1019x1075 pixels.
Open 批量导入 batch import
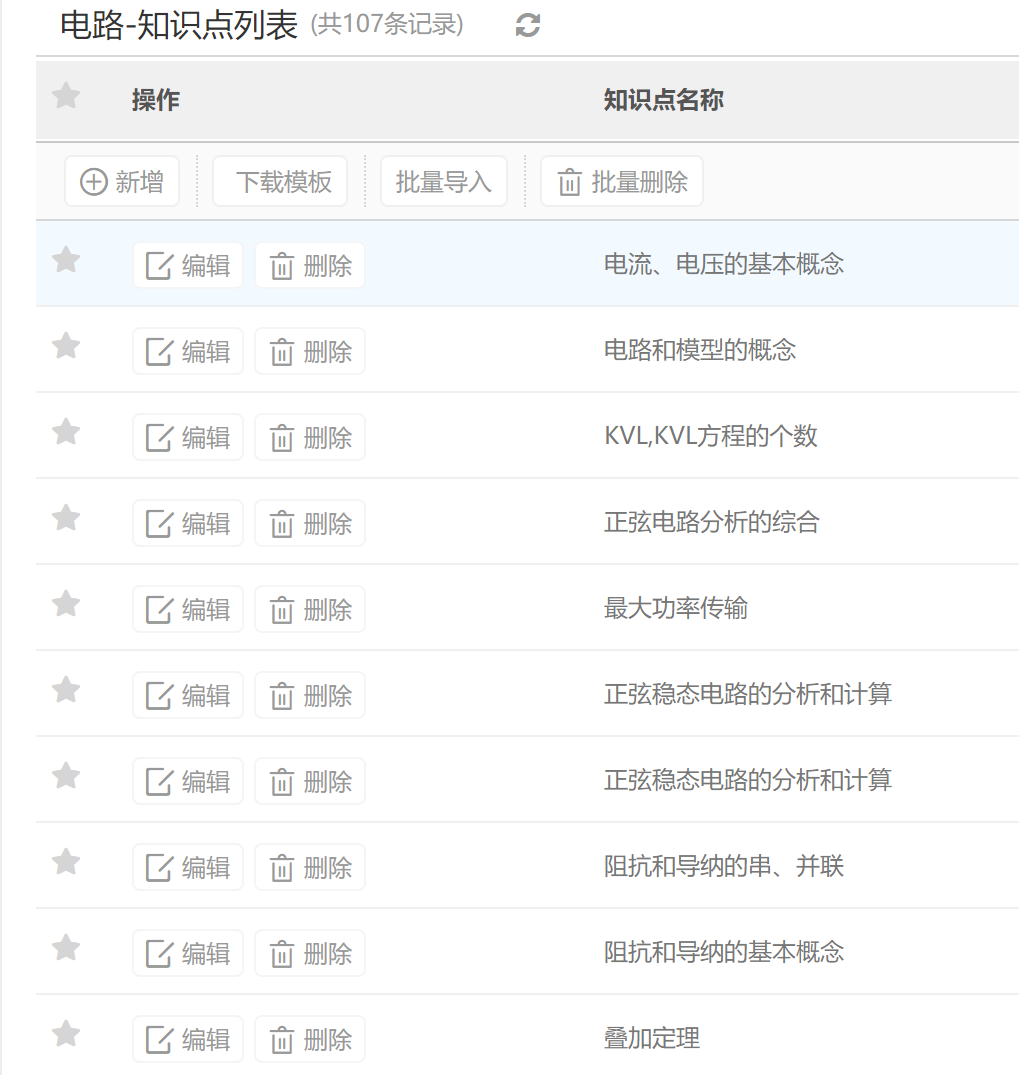point(443,182)
